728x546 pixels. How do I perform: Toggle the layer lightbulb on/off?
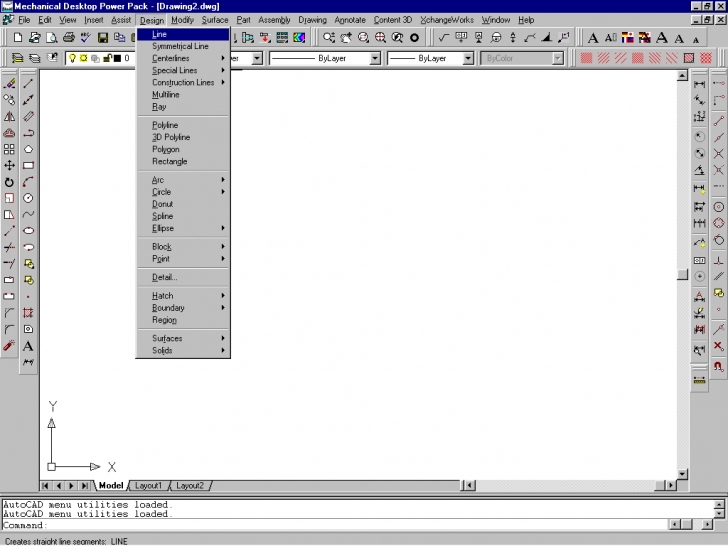pos(72,58)
